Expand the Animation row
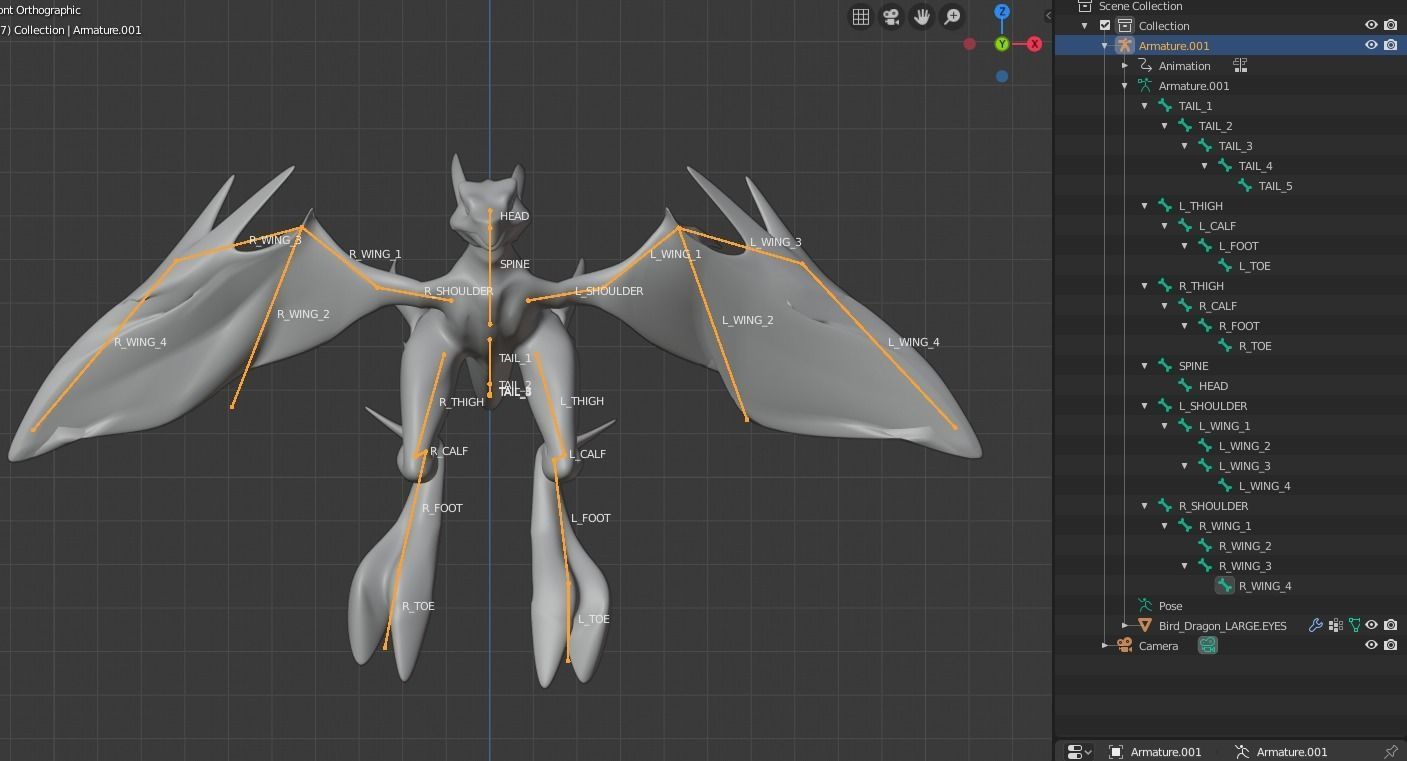This screenshot has width=1407, height=761. pos(1125,66)
